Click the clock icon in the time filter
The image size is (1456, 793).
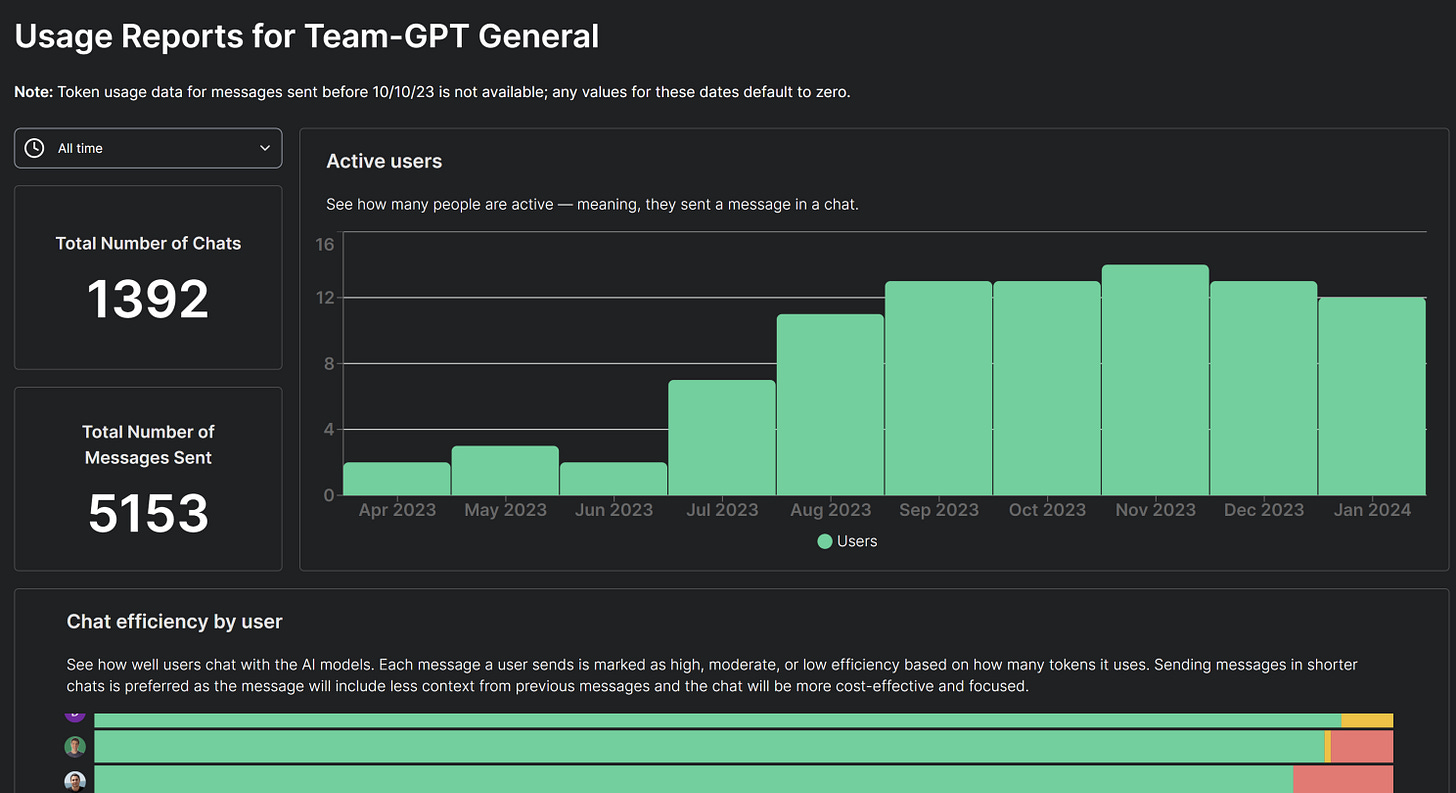(x=34, y=148)
